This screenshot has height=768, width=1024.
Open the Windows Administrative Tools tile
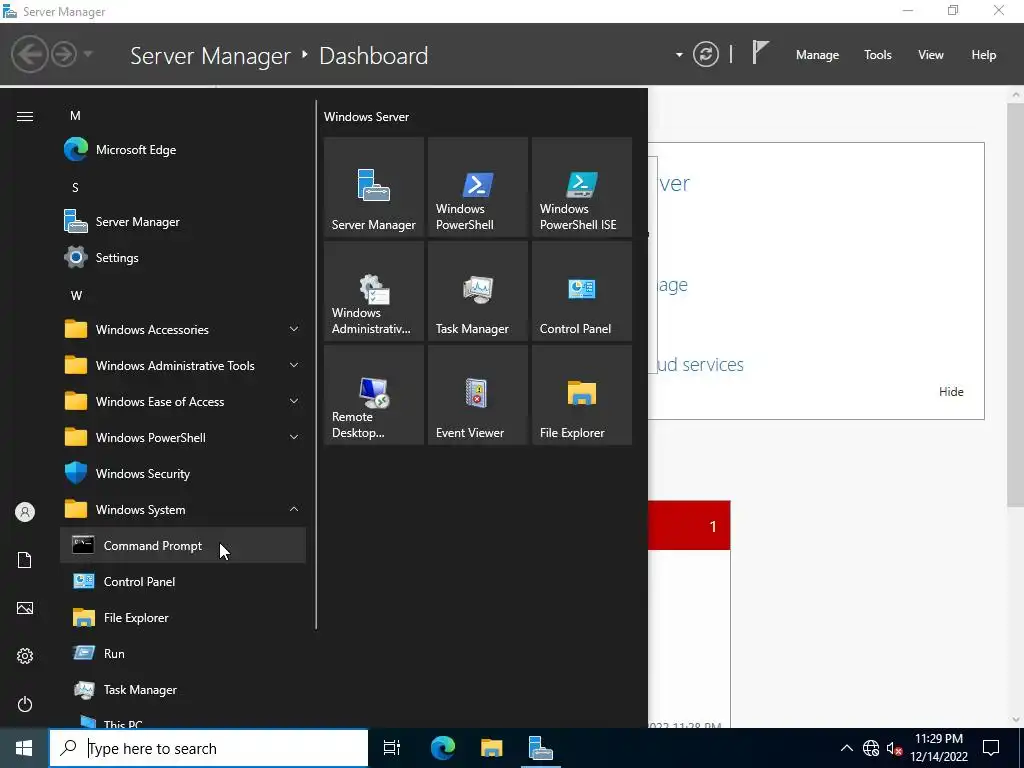374,291
